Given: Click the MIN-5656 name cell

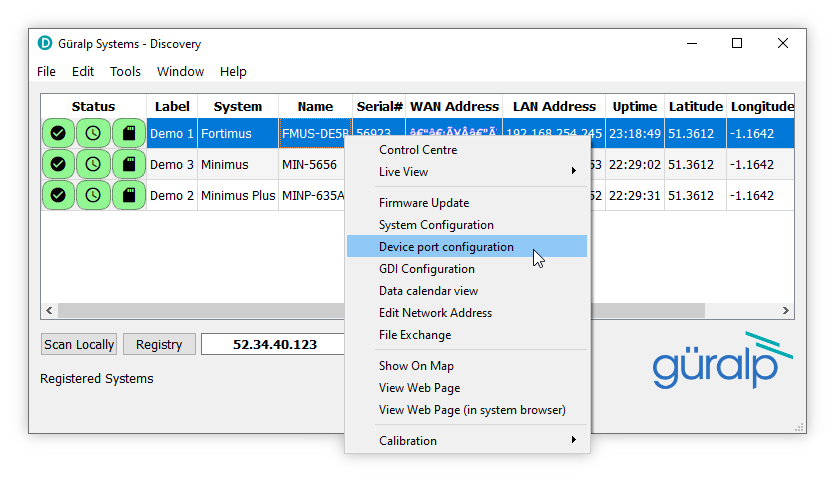Looking at the screenshot, I should [312, 164].
